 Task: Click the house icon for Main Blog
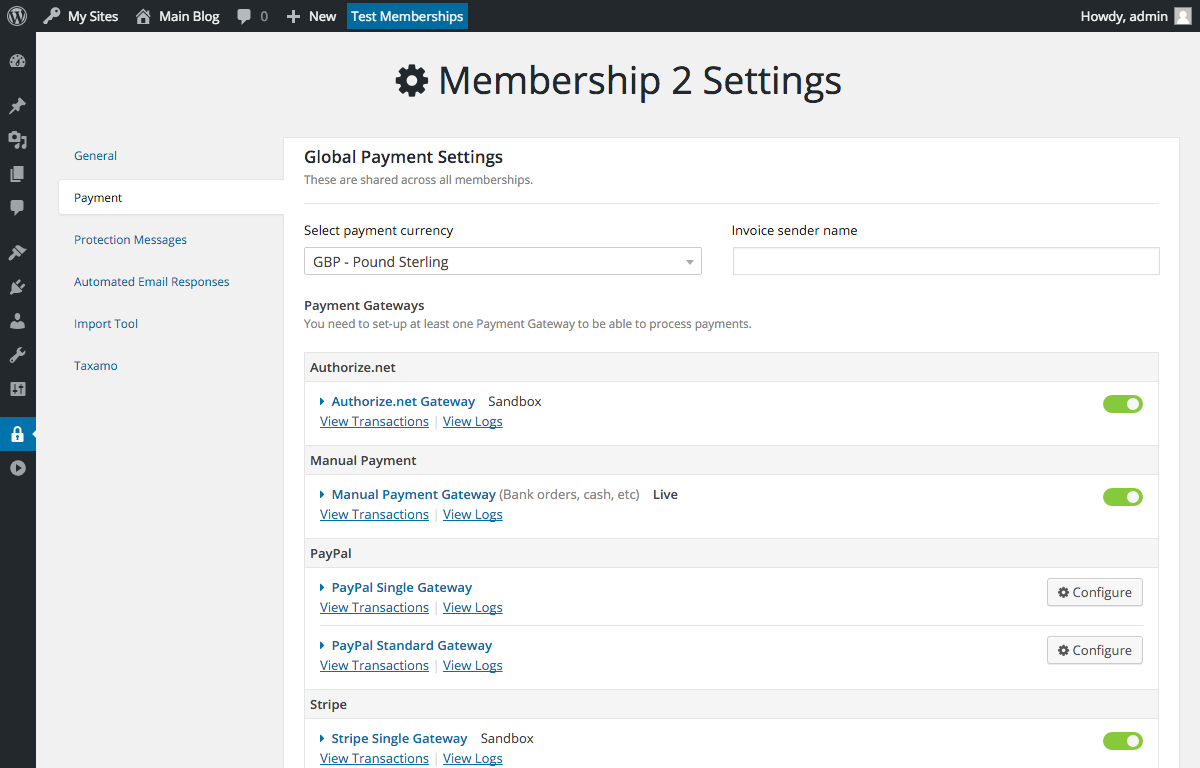tap(144, 16)
